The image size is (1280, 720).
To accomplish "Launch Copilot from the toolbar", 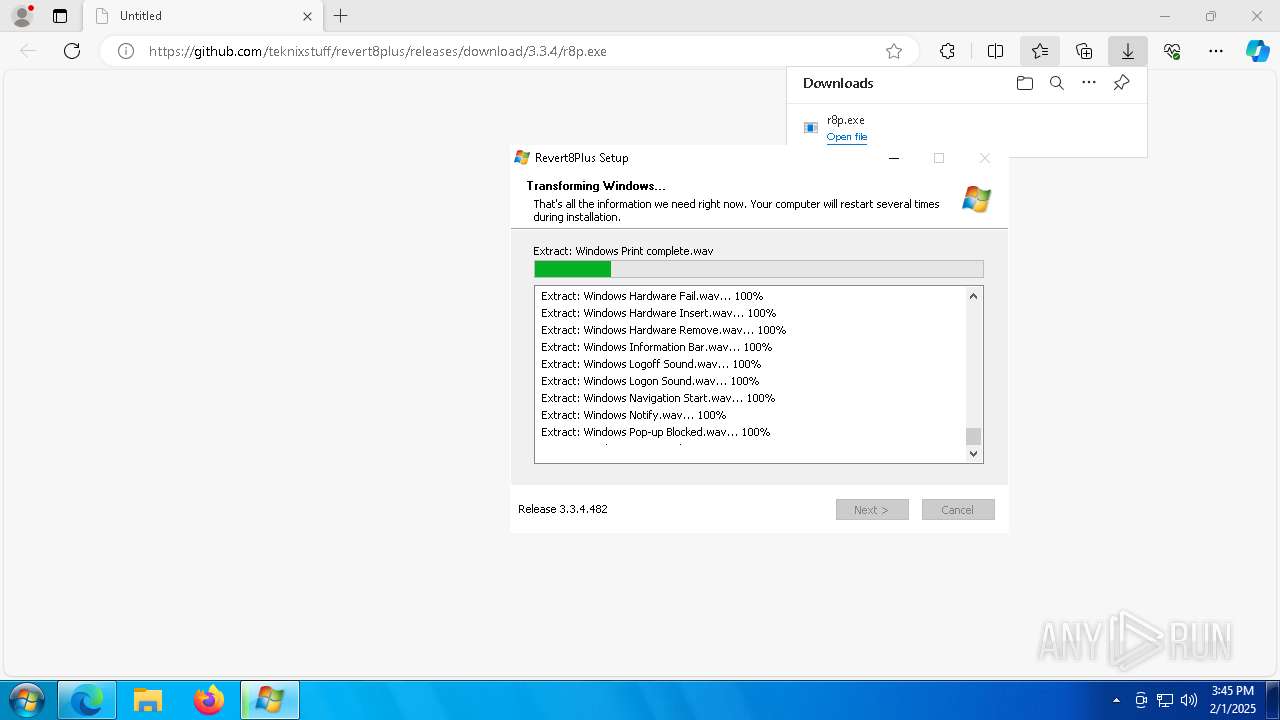I will 1258,51.
